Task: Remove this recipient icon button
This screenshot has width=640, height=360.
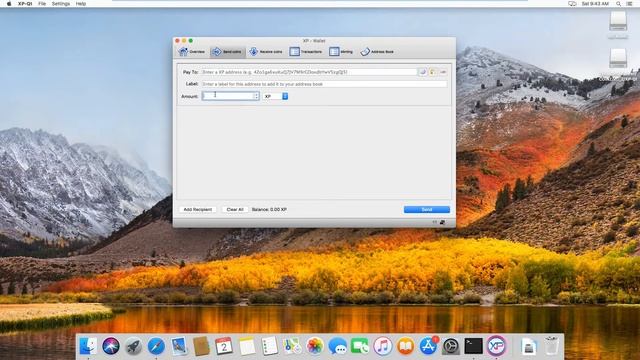Action: [443, 72]
